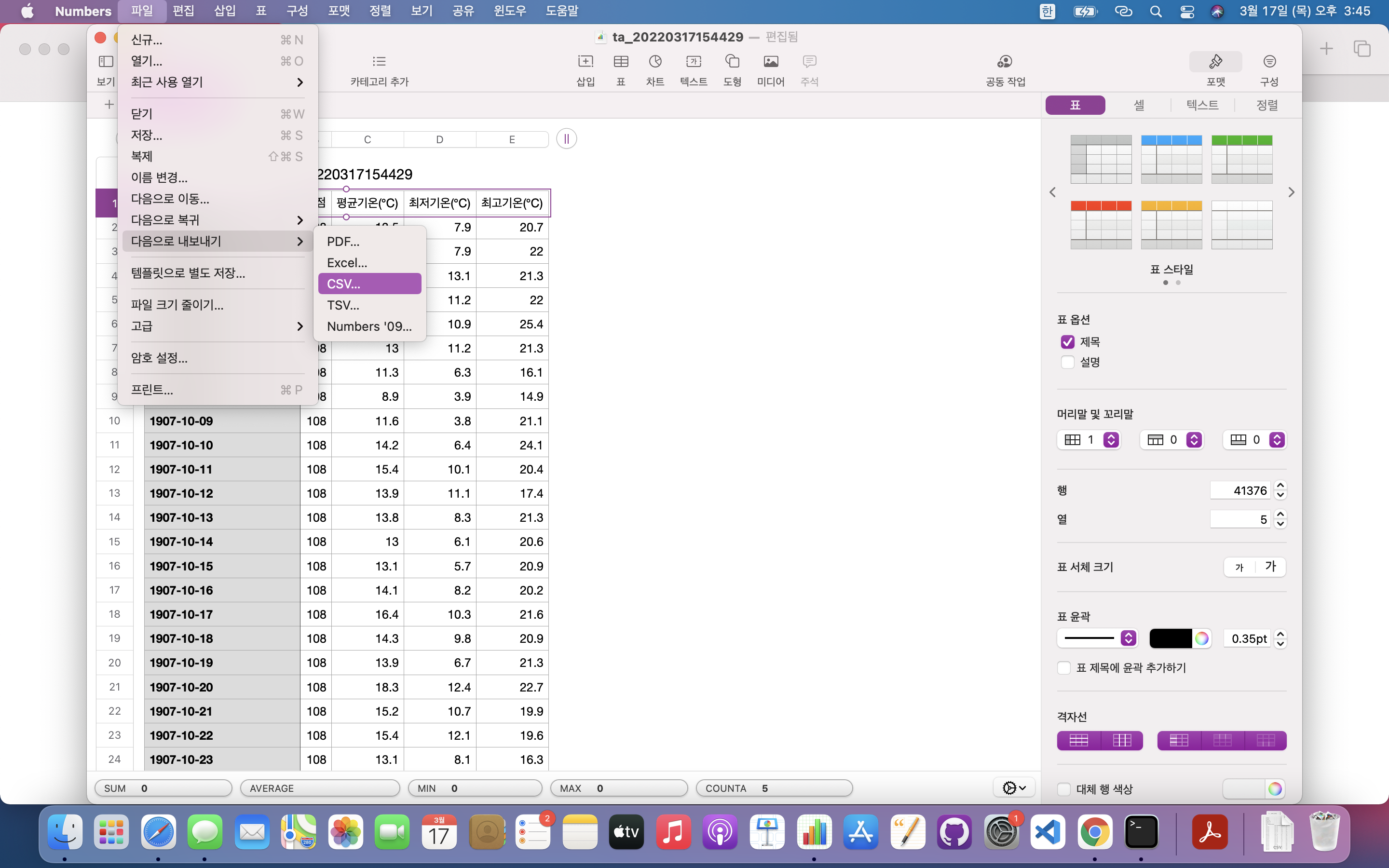Click the Media (미디어) toolbar icon

click(770, 62)
